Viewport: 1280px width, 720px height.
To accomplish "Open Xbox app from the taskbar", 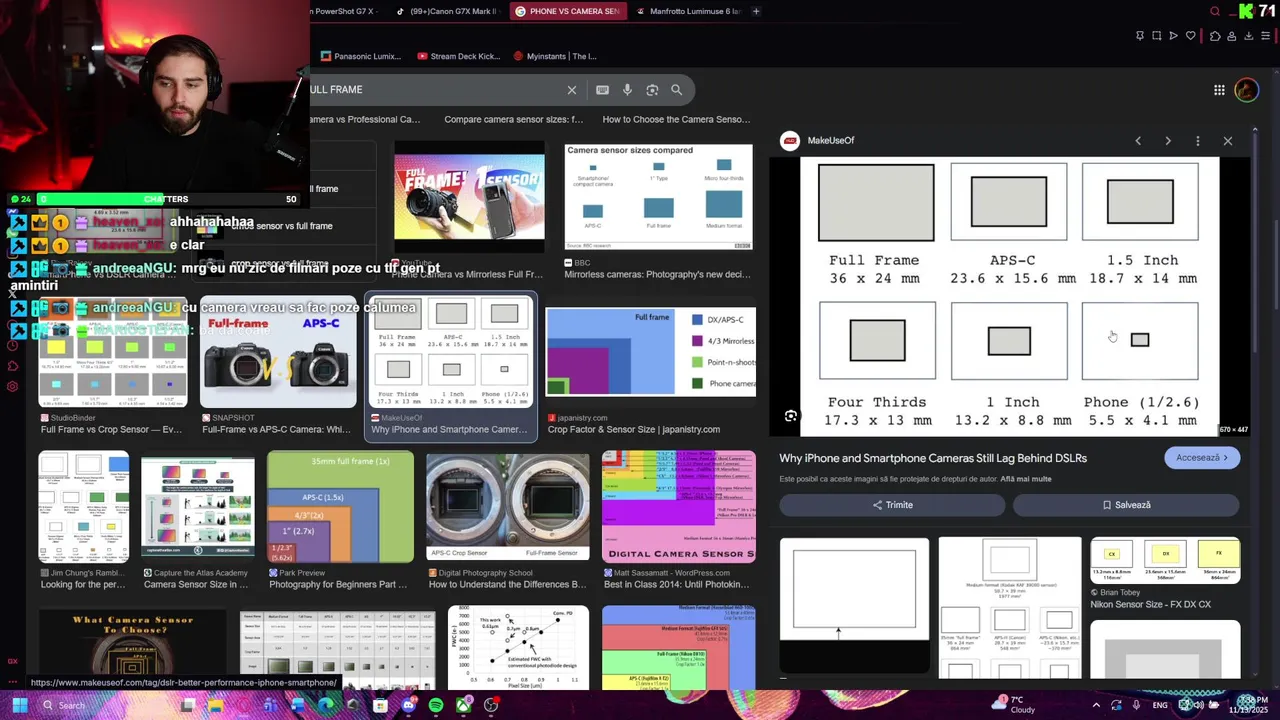I will (x=464, y=705).
